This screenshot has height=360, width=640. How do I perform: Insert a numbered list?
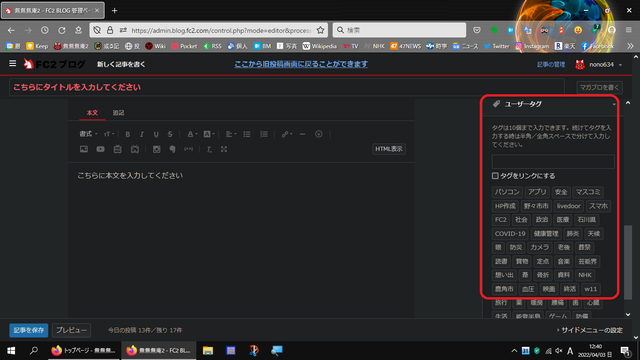click(x=264, y=134)
